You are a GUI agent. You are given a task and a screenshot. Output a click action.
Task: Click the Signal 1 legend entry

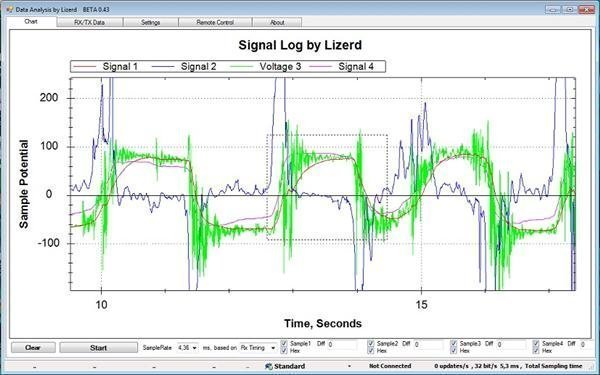point(105,67)
